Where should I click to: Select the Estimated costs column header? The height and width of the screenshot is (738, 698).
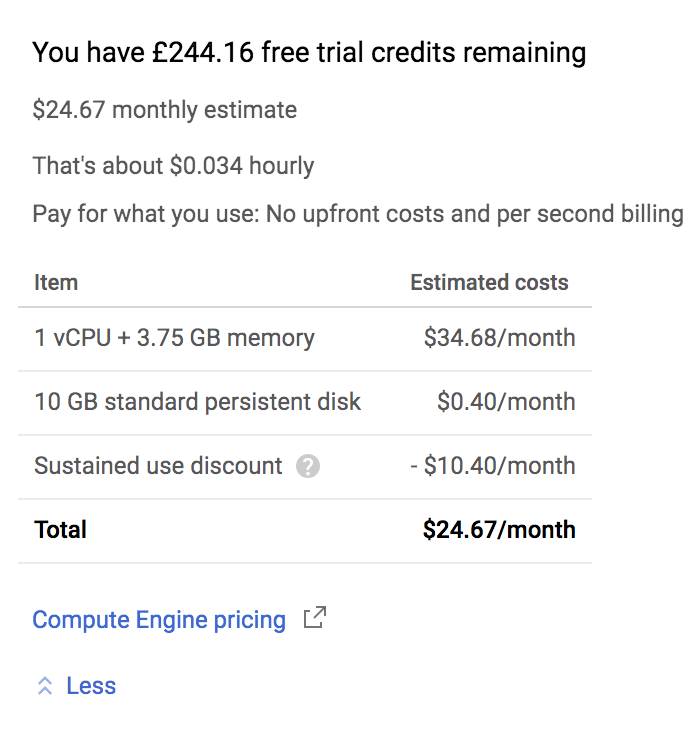(489, 282)
